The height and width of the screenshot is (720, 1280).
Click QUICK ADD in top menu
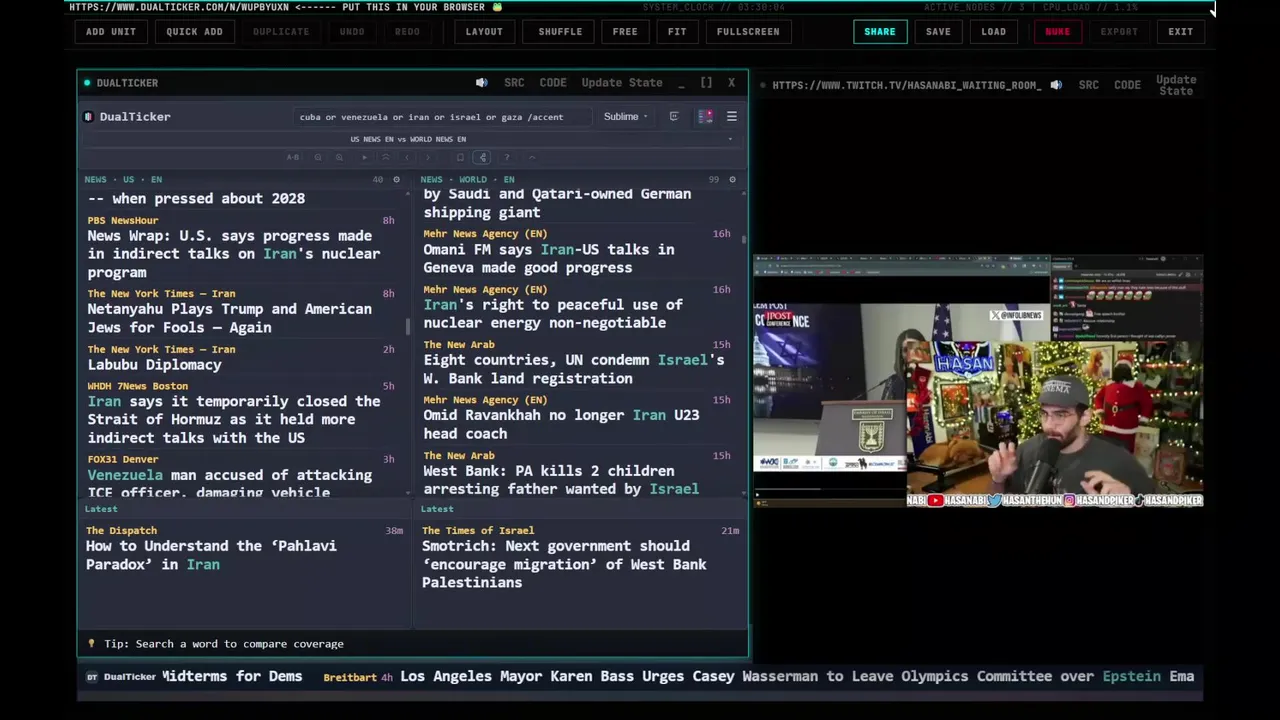(x=194, y=32)
